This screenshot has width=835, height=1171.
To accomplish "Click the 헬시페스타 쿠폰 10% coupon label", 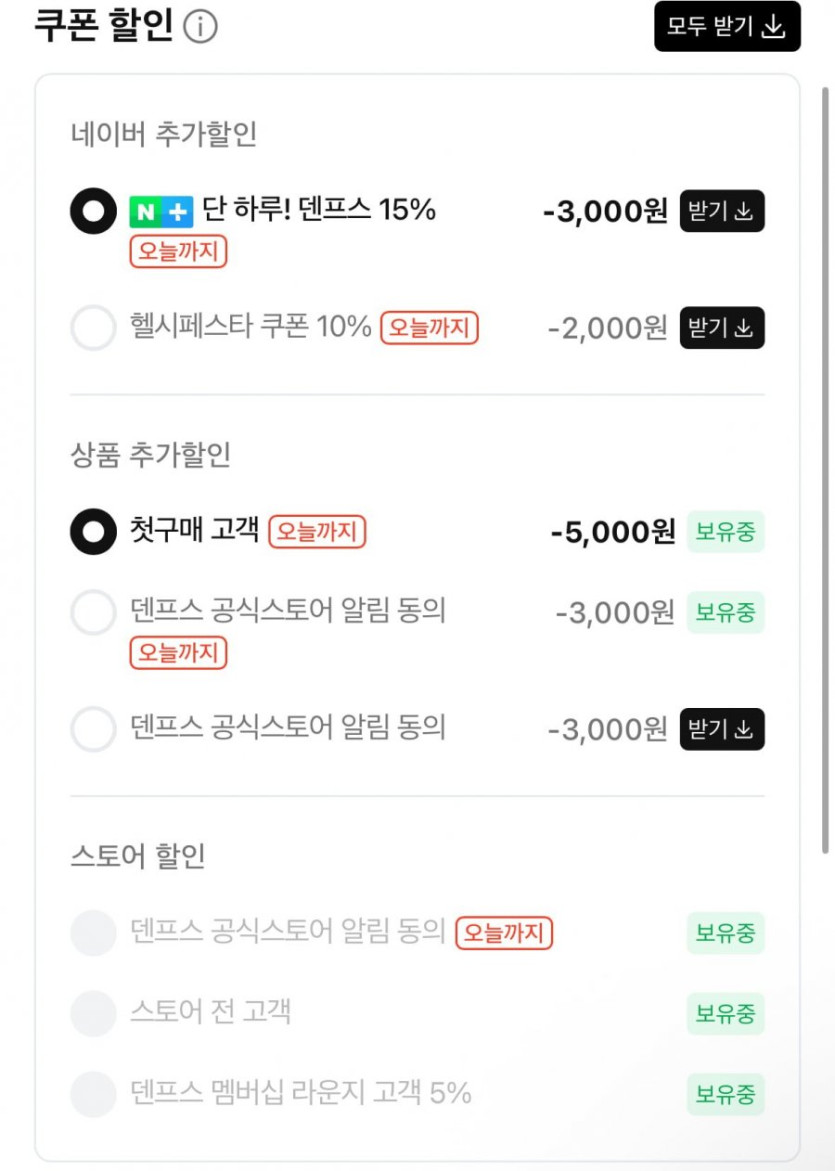I will click(x=250, y=327).
